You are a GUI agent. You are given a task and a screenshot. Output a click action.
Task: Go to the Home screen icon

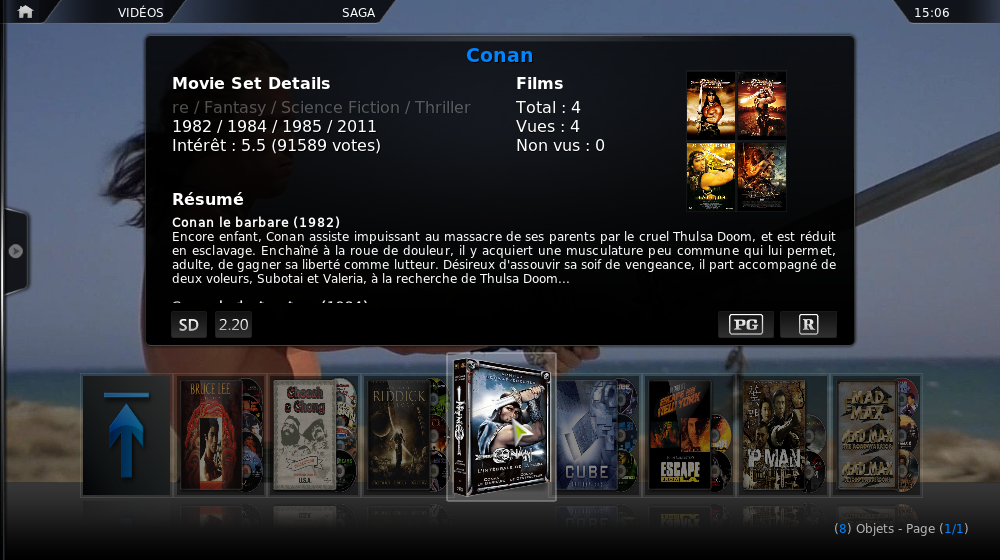(x=26, y=11)
